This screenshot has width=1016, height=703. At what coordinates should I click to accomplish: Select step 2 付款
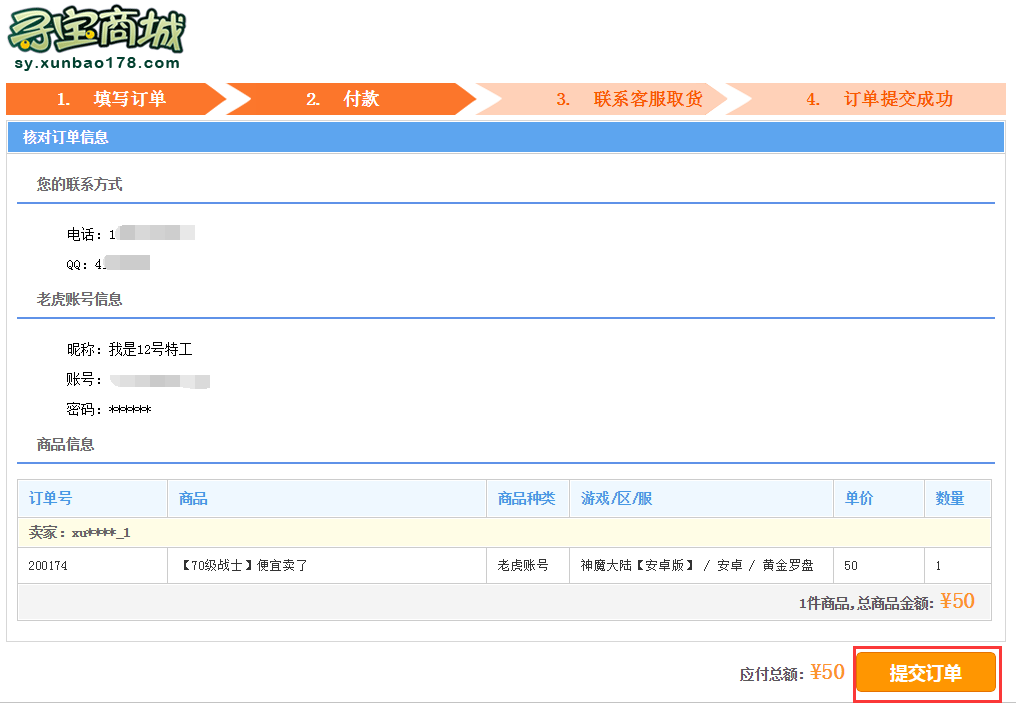343,99
